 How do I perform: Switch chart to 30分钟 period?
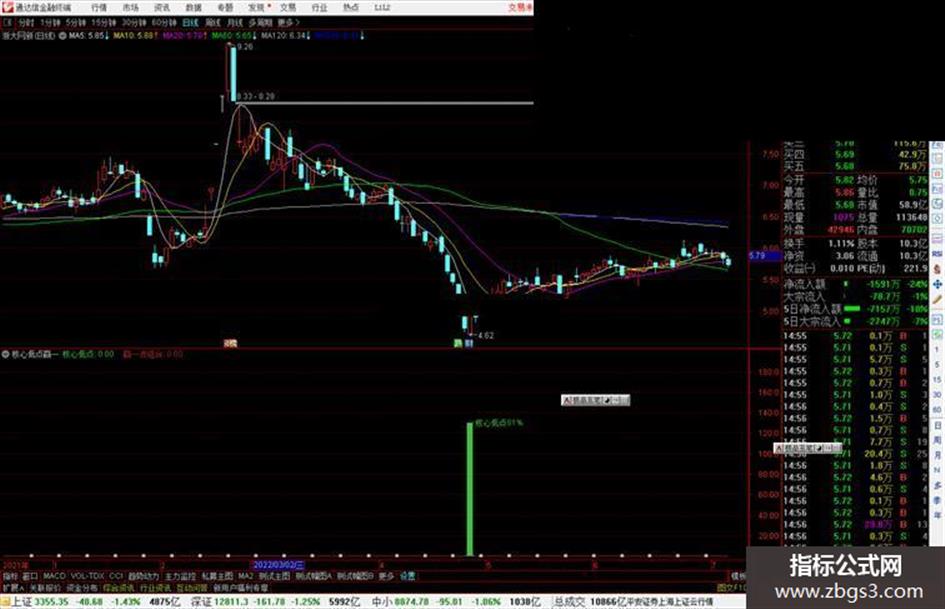(x=134, y=22)
